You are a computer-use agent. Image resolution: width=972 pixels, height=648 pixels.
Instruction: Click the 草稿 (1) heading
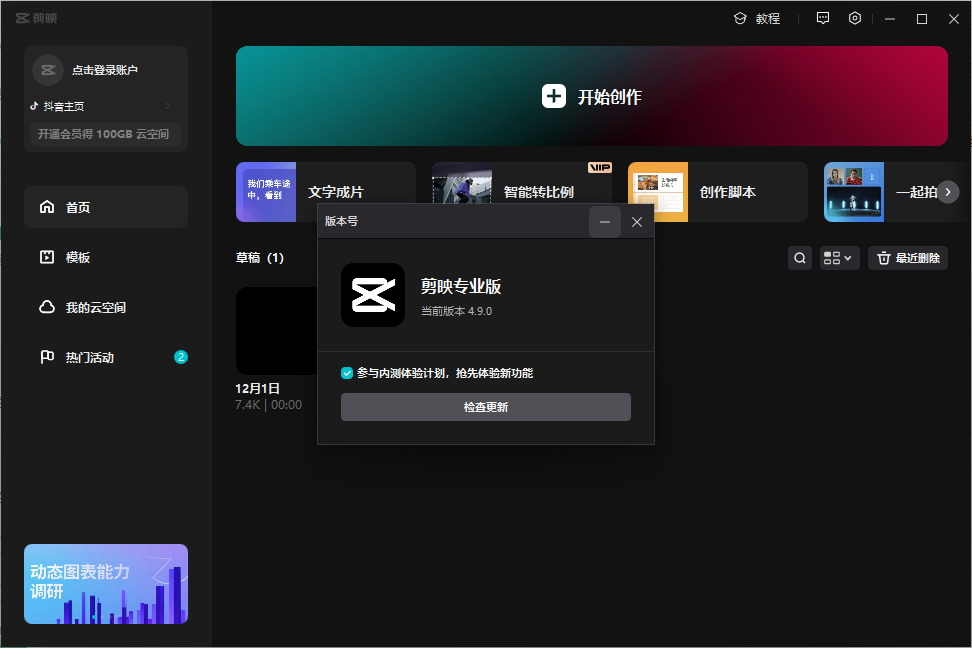260,257
